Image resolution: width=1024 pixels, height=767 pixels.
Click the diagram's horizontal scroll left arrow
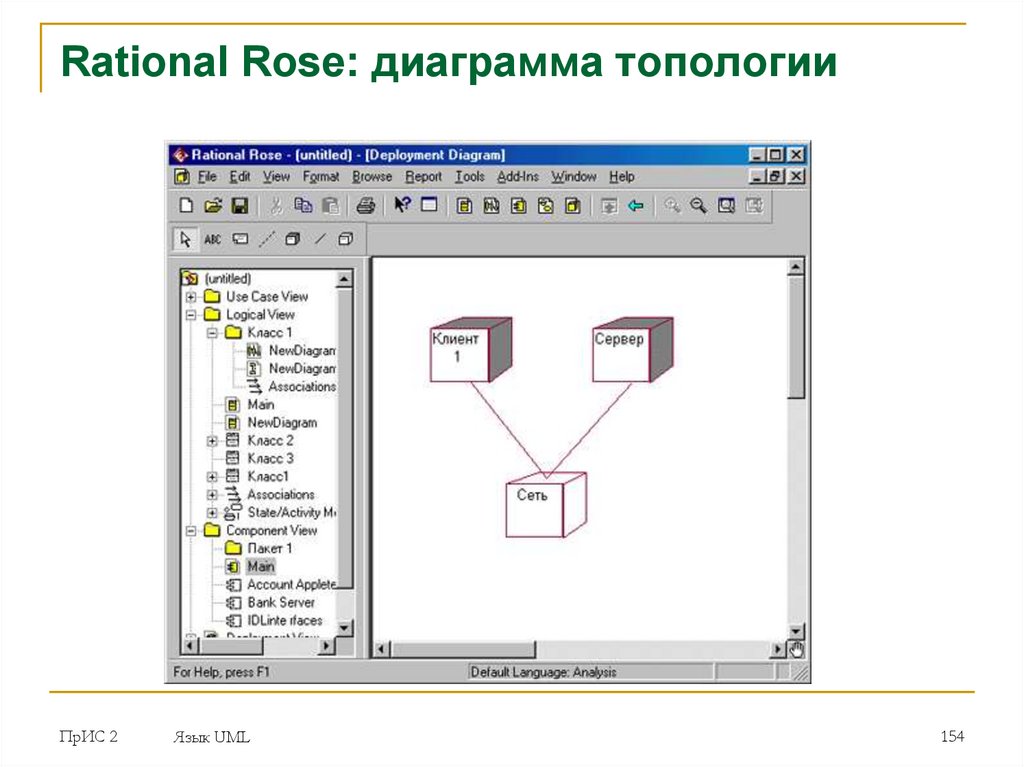[382, 649]
